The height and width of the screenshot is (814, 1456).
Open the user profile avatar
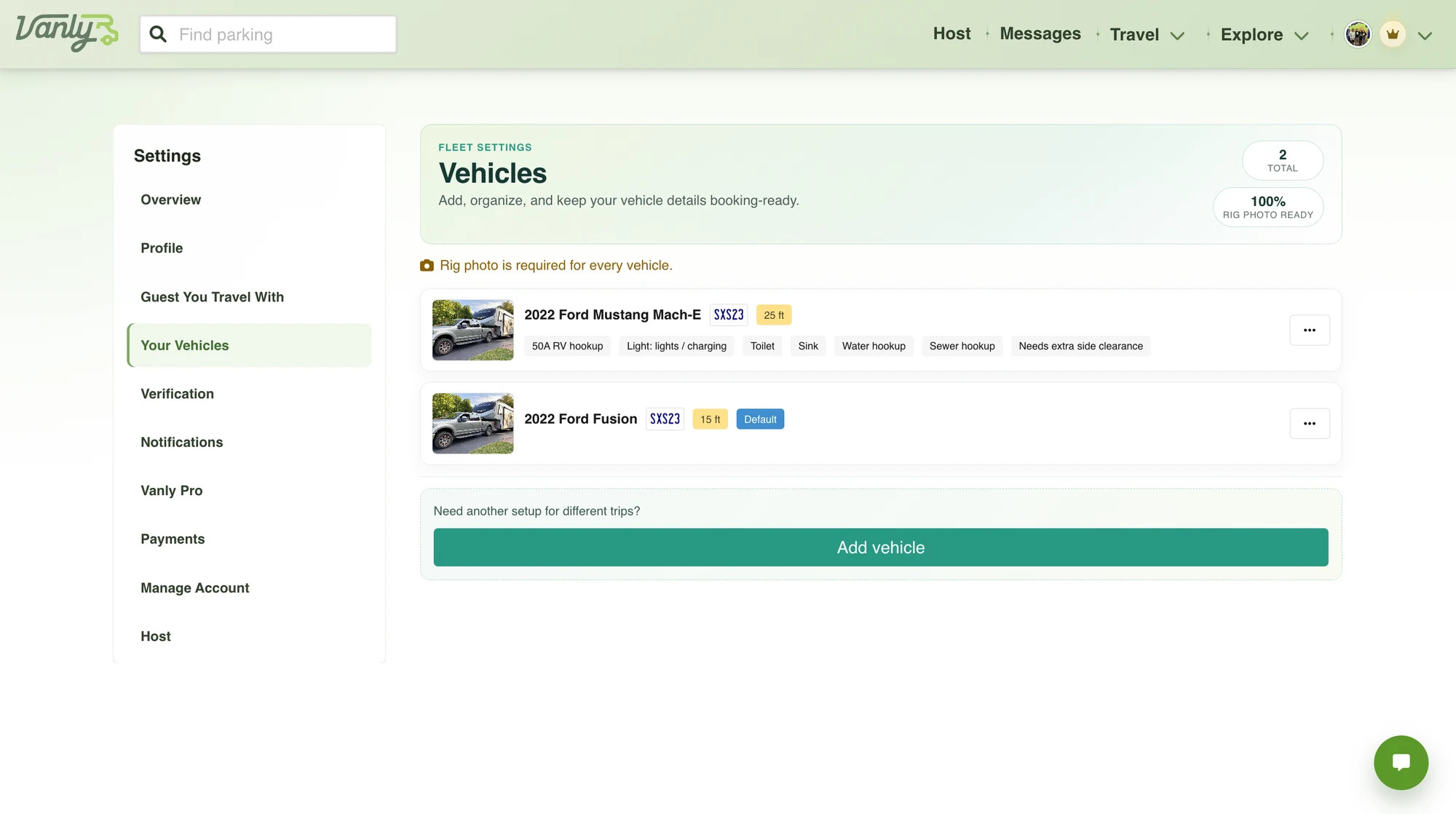click(x=1358, y=34)
